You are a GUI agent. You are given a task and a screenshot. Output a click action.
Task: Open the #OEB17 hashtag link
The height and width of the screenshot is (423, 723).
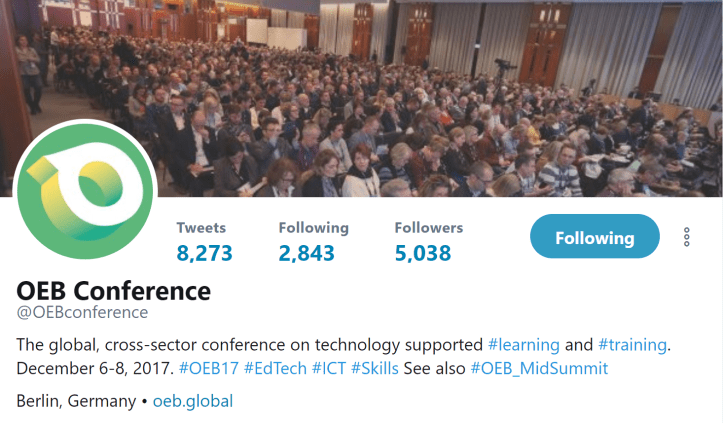(x=208, y=369)
